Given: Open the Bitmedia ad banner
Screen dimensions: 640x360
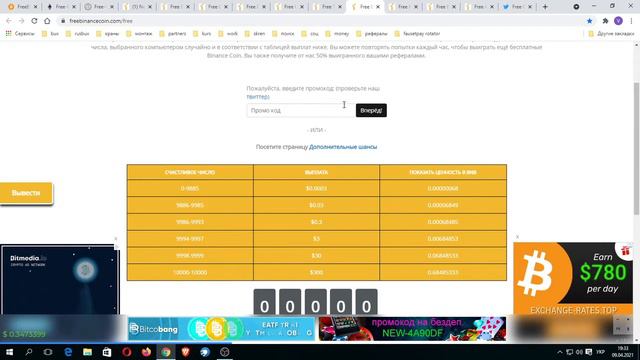Looking at the screenshot, I should (x=60, y=280).
